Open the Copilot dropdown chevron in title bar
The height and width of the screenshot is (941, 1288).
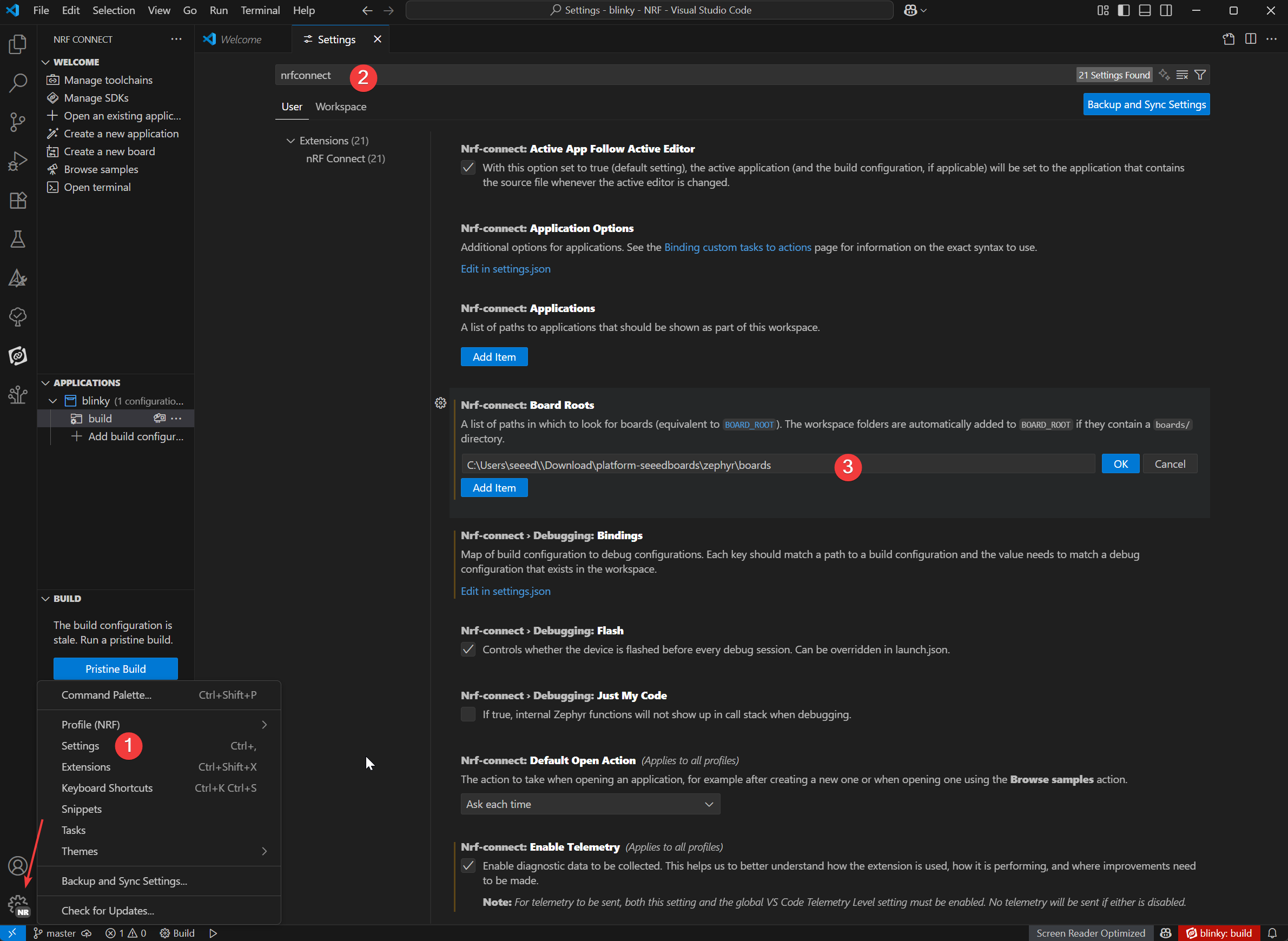pyautogui.click(x=923, y=10)
